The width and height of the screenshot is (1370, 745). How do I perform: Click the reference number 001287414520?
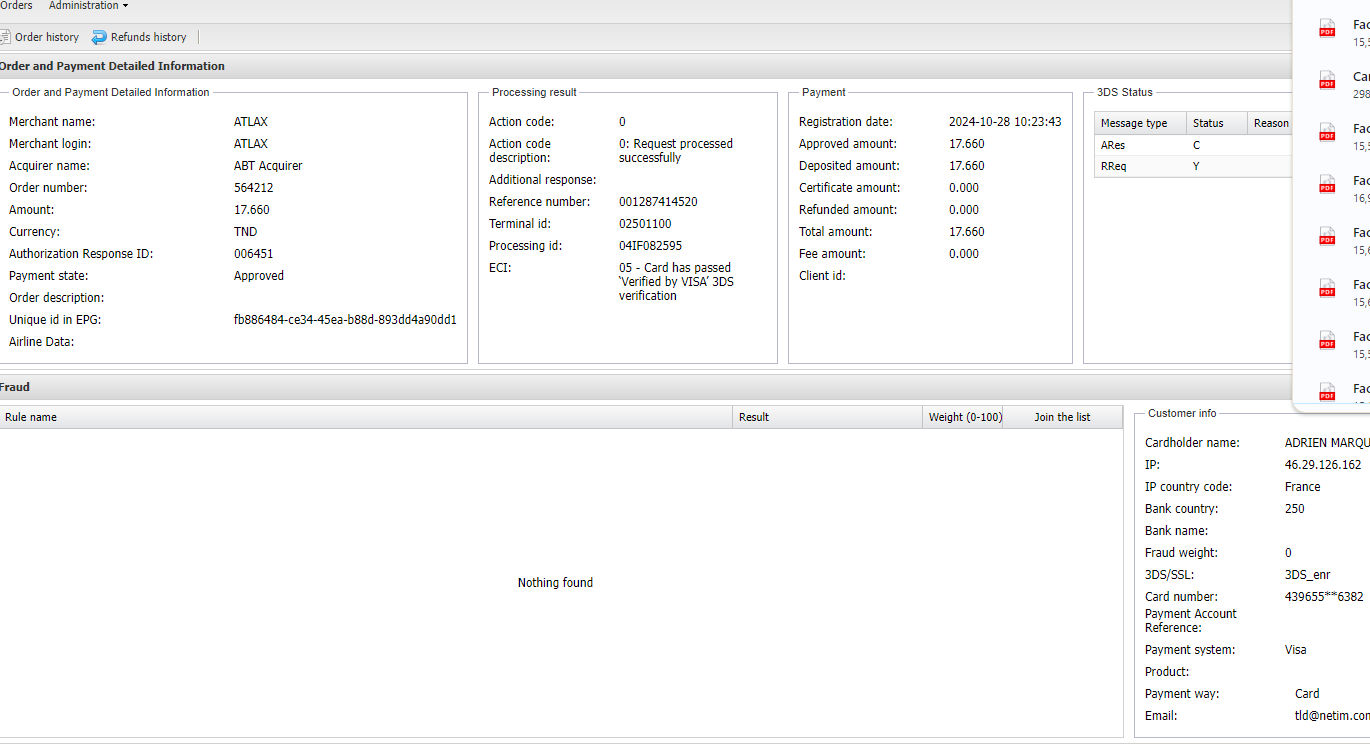coord(658,202)
